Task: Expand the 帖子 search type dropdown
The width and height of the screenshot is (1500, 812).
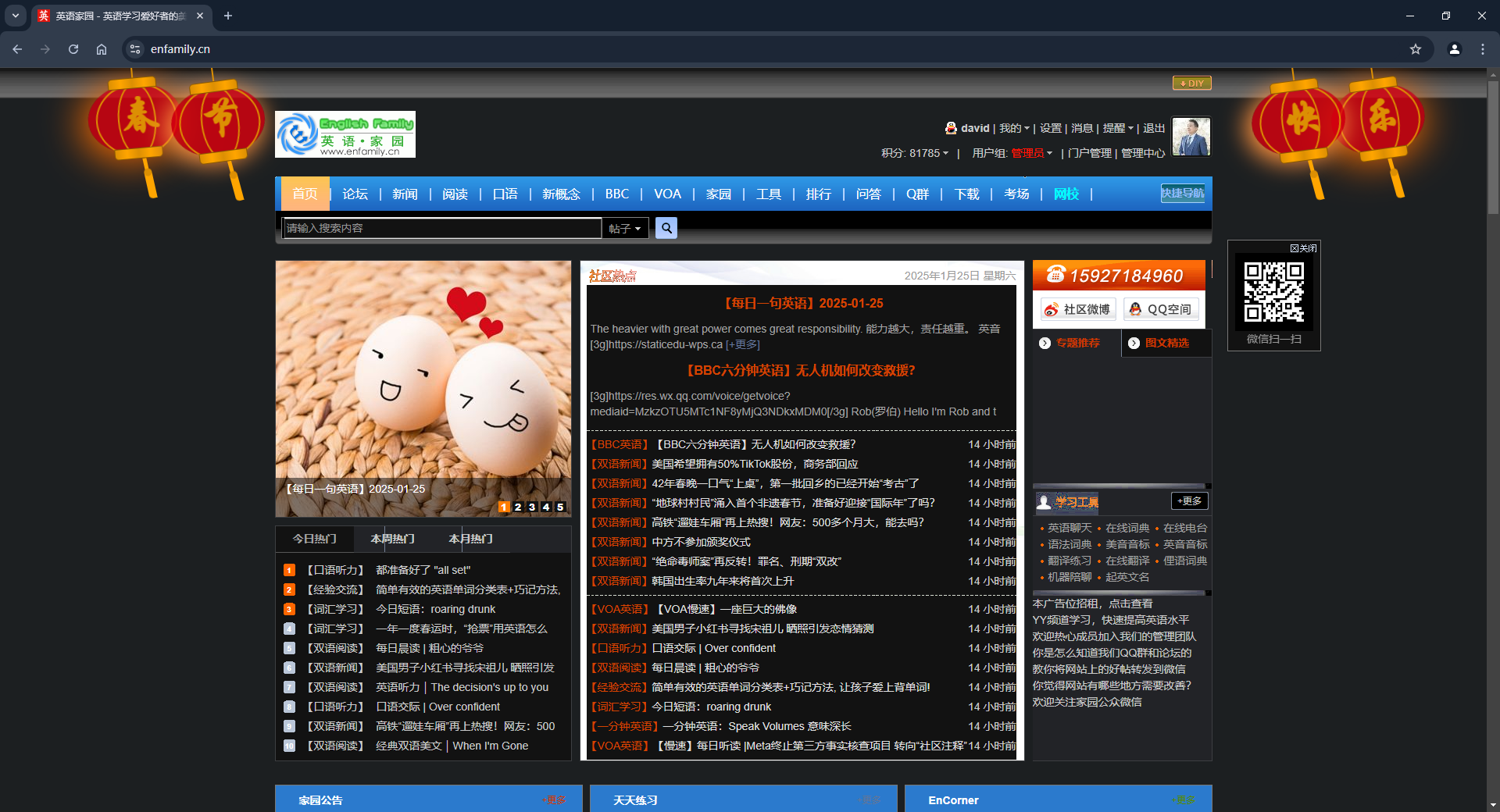Action: [x=625, y=229]
